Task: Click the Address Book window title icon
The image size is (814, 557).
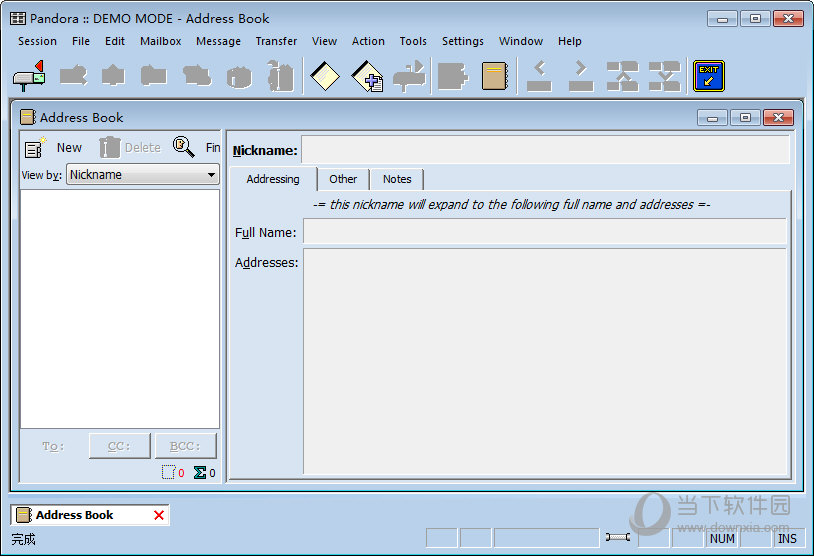Action: click(x=28, y=117)
